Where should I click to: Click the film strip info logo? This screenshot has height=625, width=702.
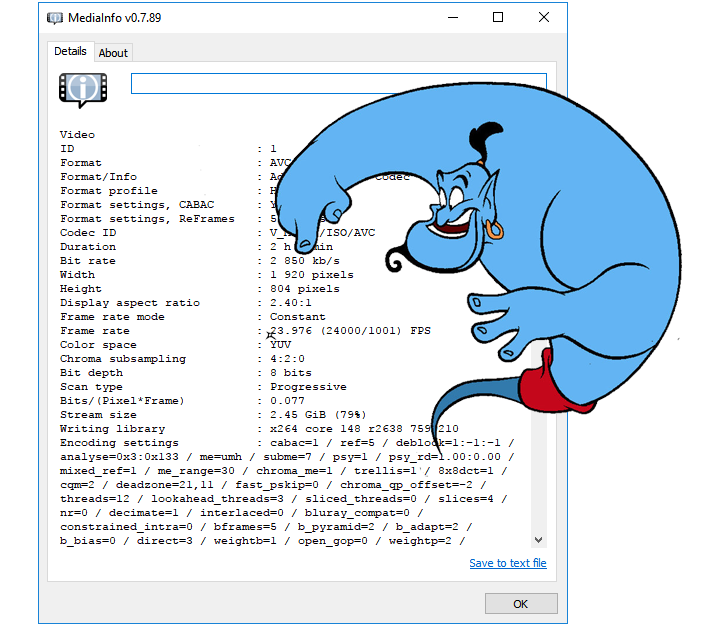tap(83, 89)
